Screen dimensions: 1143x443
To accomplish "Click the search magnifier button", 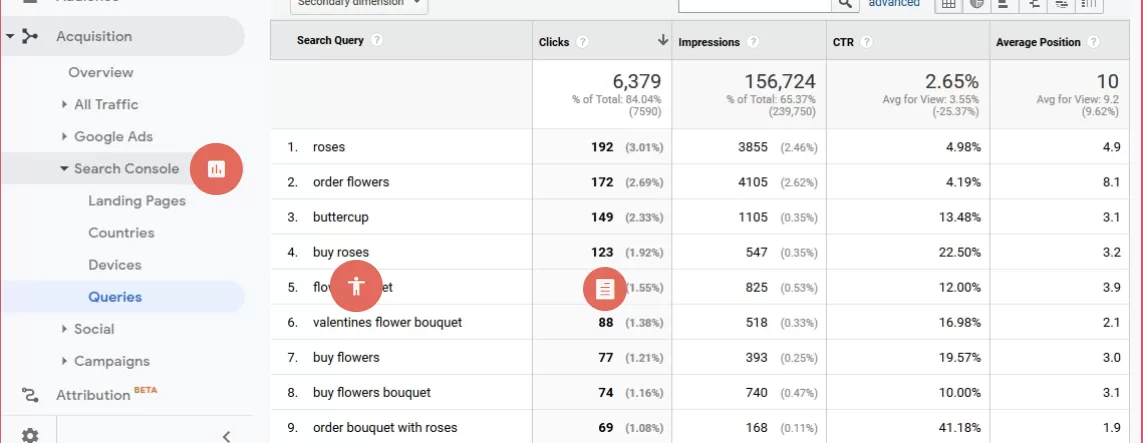I will pyautogui.click(x=844, y=4).
